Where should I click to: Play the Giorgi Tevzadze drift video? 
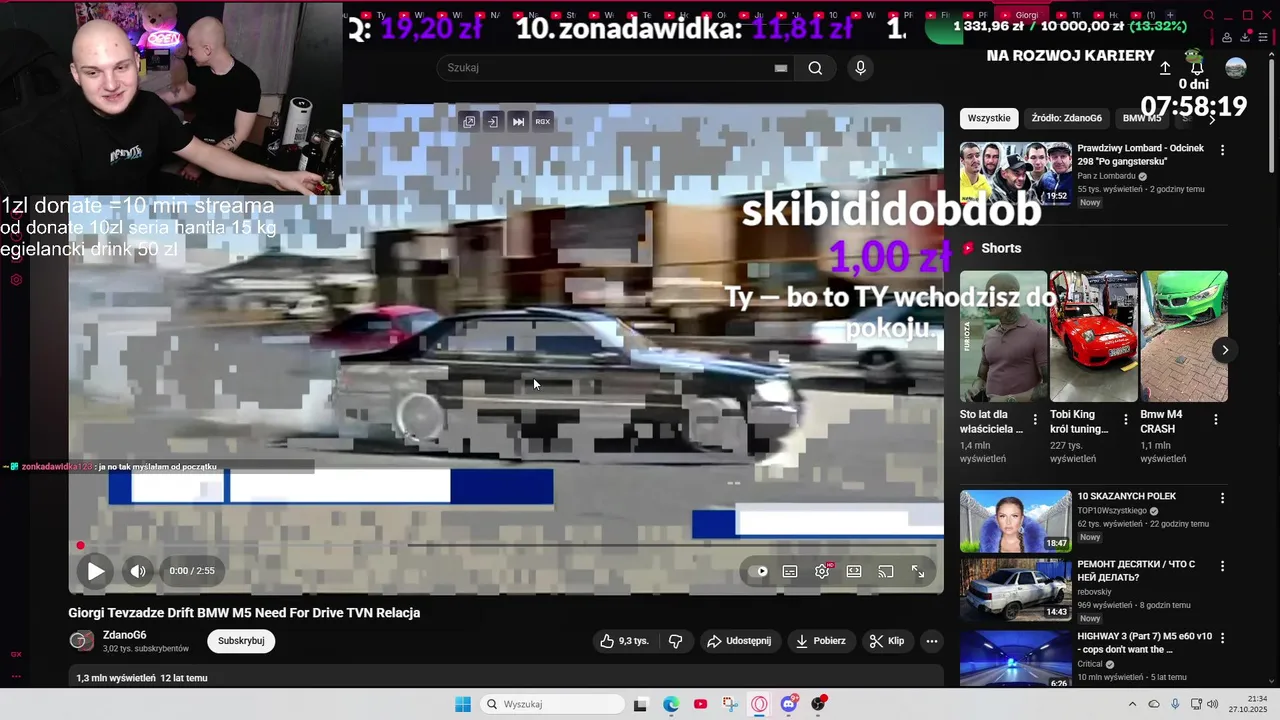tap(96, 571)
